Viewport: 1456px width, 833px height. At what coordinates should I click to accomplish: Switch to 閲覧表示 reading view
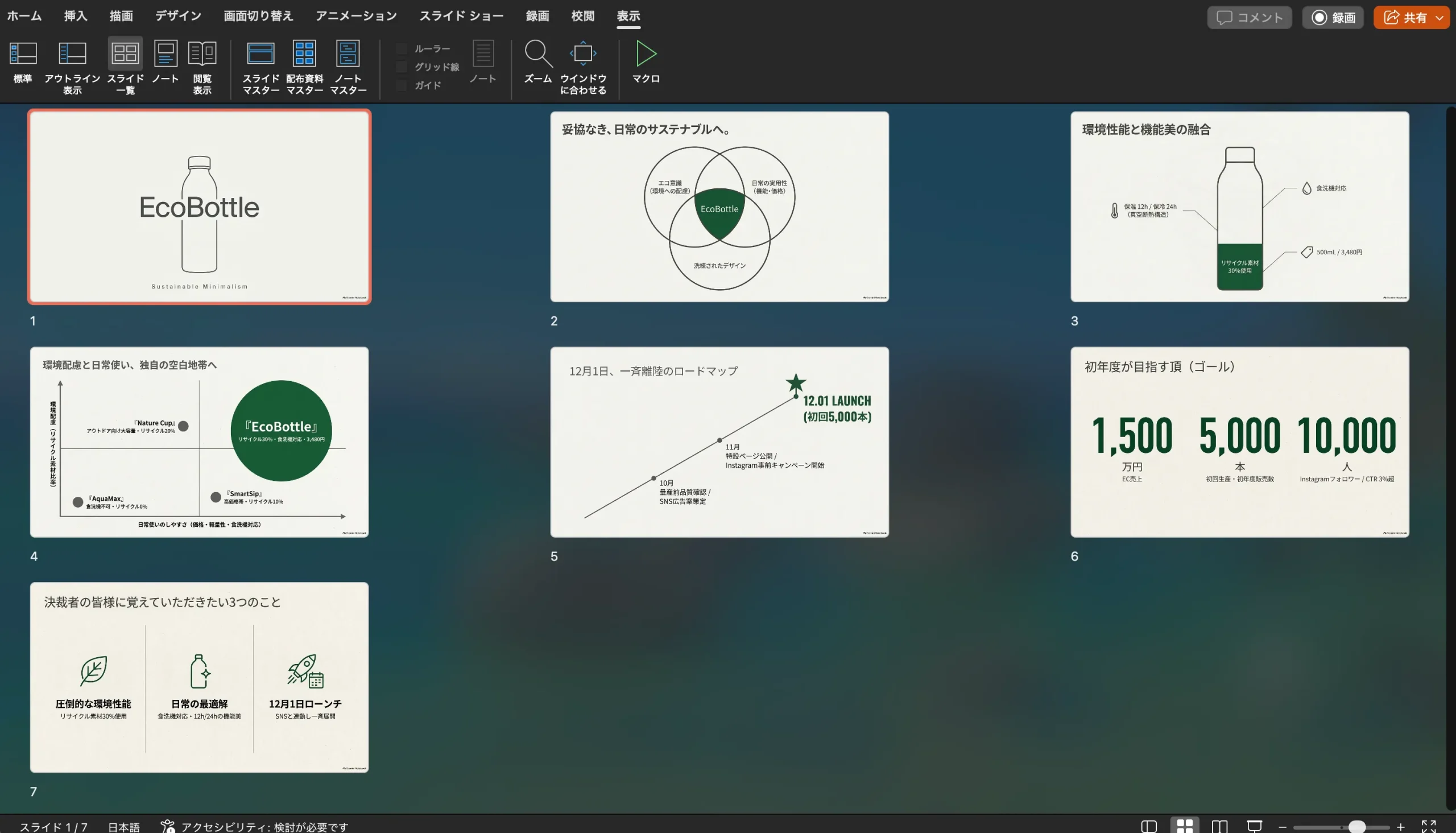tap(202, 68)
